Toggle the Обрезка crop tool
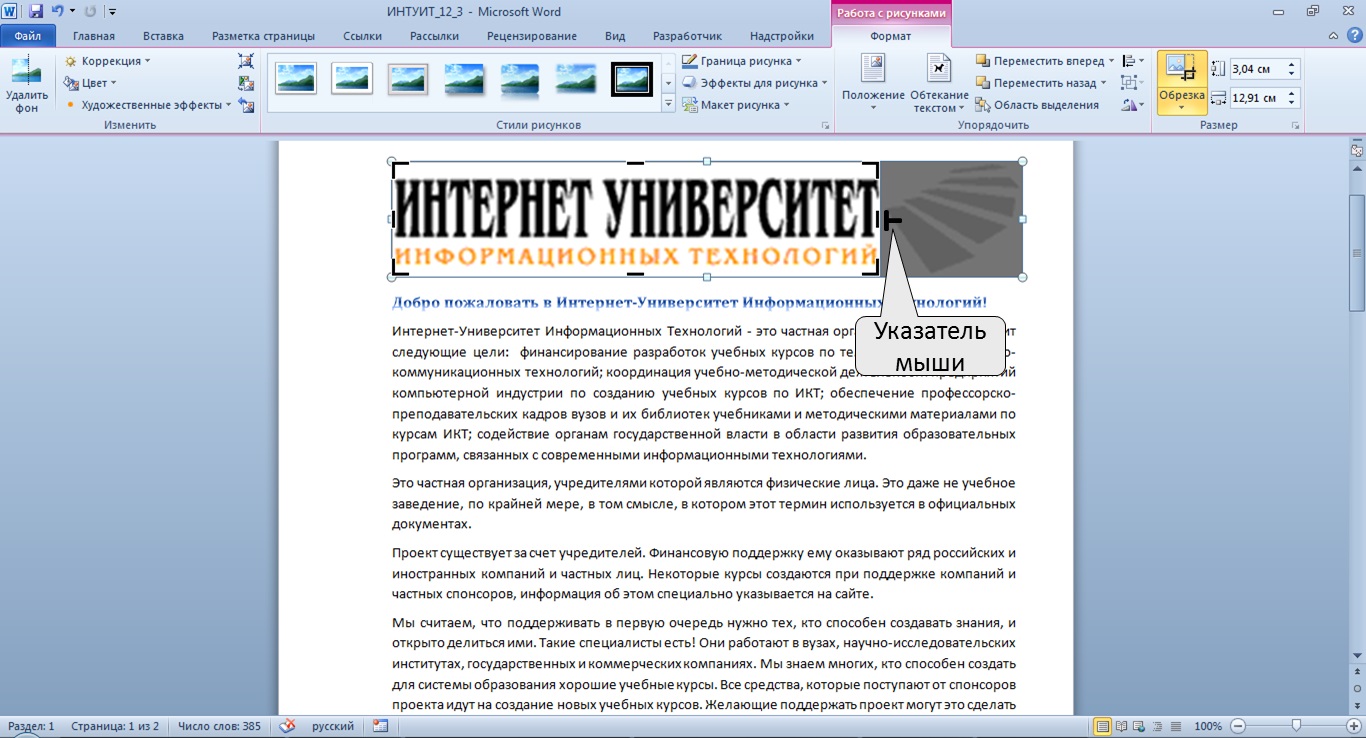1366x738 pixels. pos(1182,69)
